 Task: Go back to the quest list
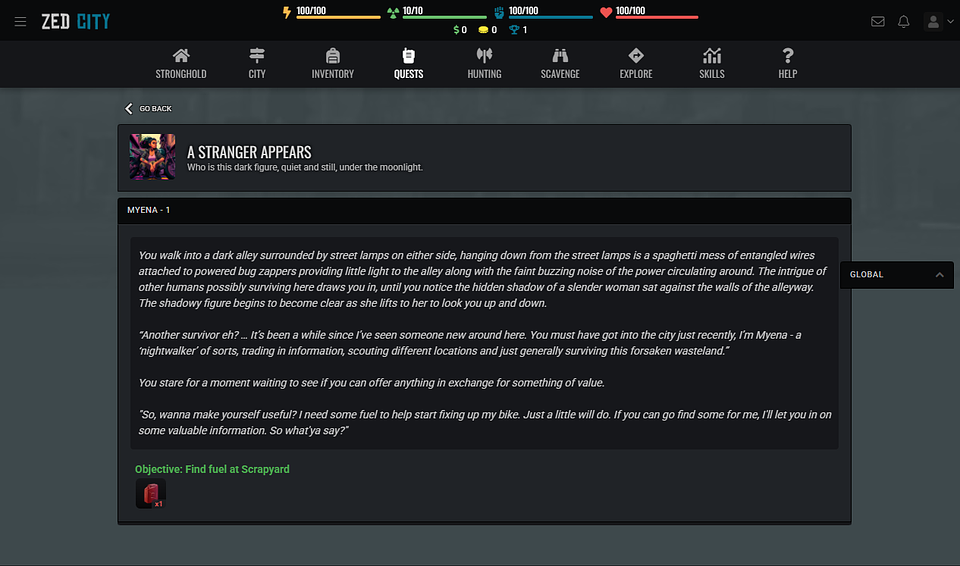148,108
